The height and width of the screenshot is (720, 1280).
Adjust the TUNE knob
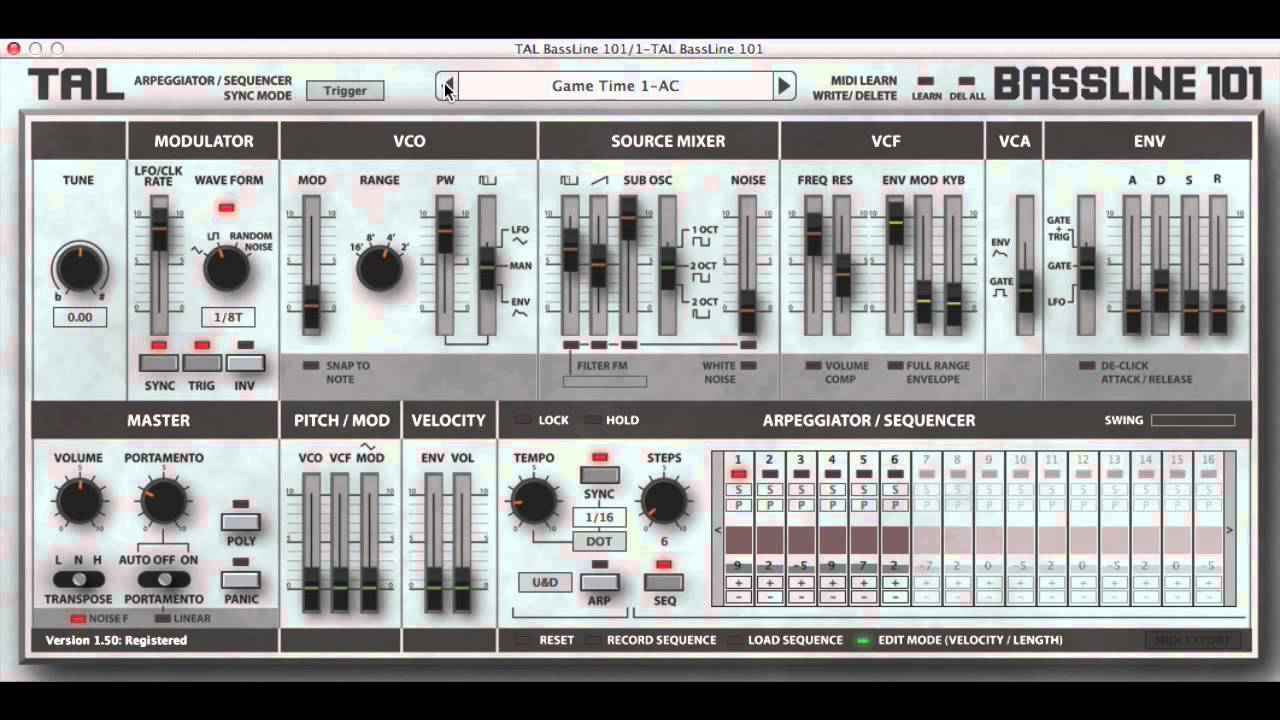80,267
